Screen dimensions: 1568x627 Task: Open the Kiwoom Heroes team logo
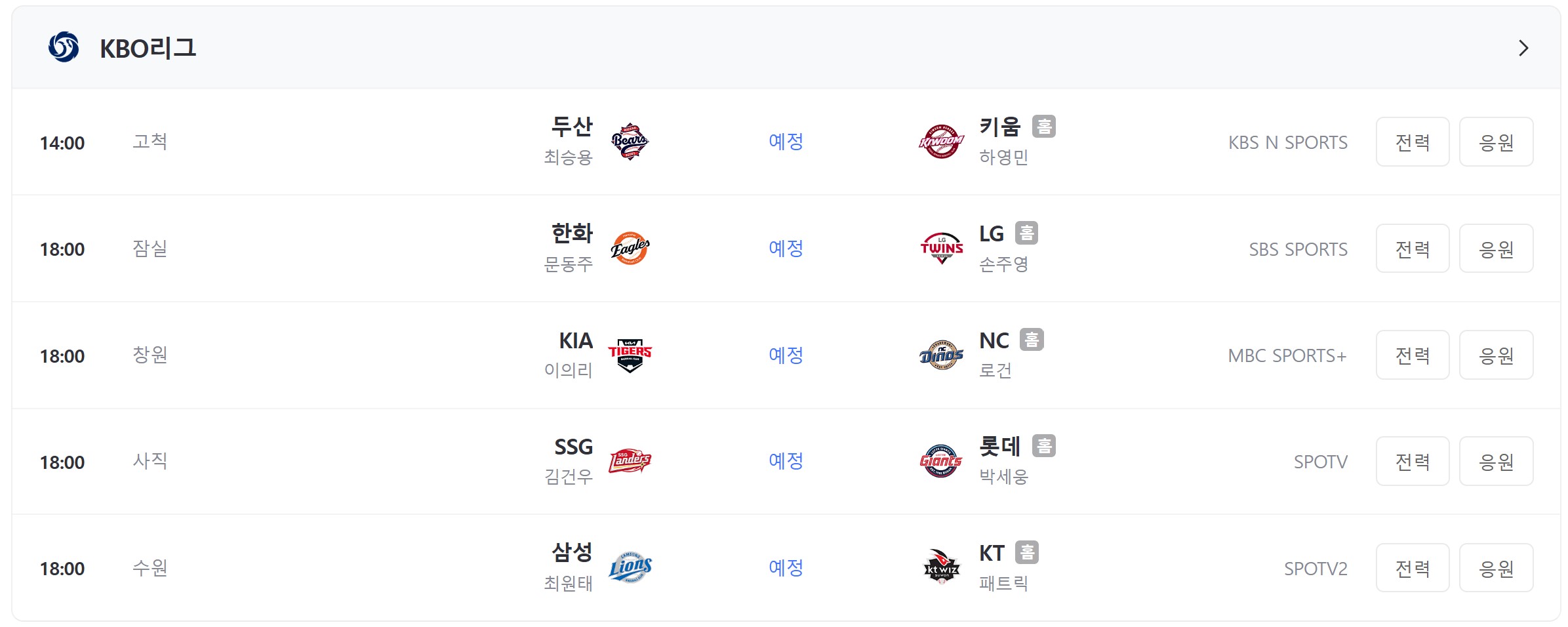[x=941, y=142]
